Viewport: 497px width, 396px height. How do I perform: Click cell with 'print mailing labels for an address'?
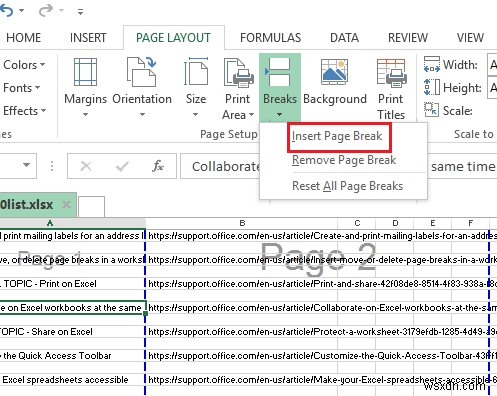(x=73, y=236)
